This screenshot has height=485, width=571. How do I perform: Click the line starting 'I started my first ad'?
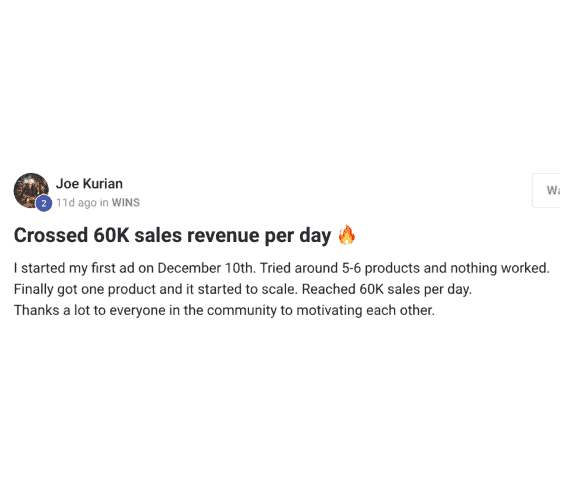click(281, 268)
